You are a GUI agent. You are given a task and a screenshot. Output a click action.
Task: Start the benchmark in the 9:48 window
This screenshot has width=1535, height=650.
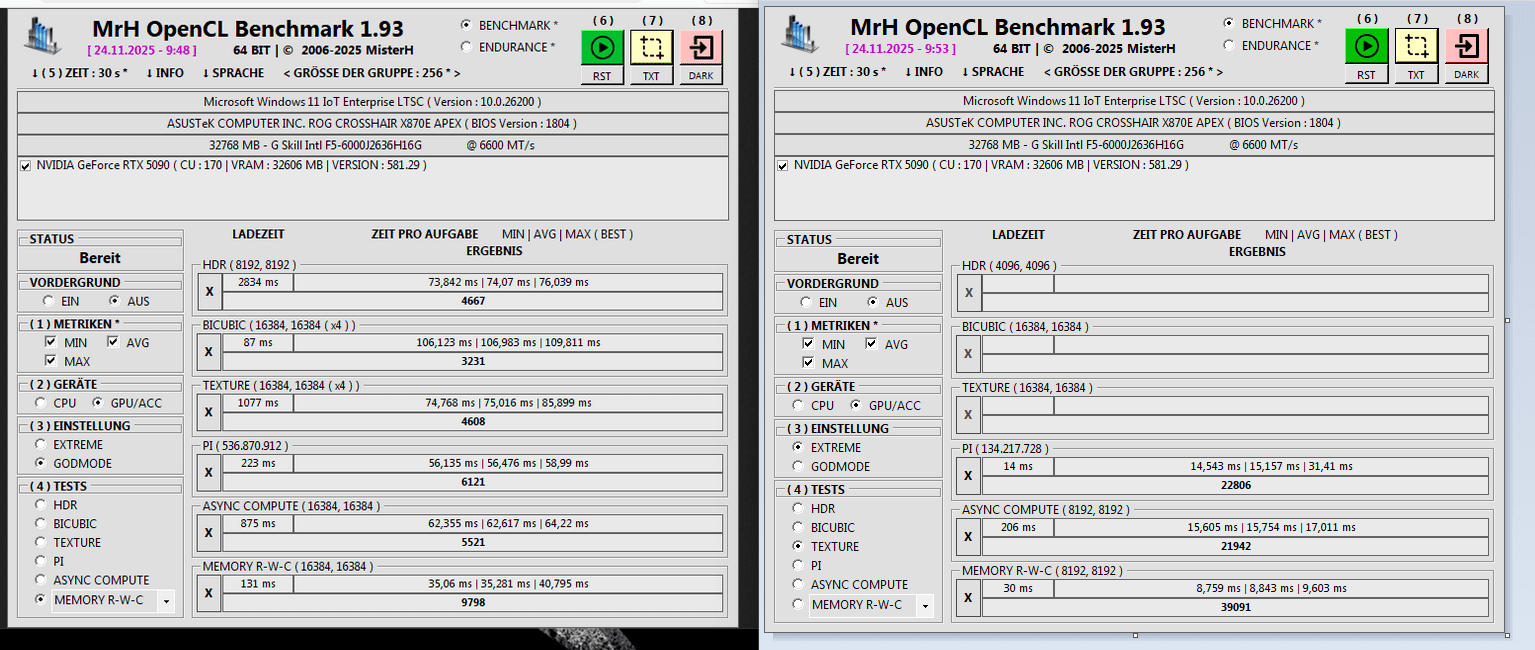602,48
